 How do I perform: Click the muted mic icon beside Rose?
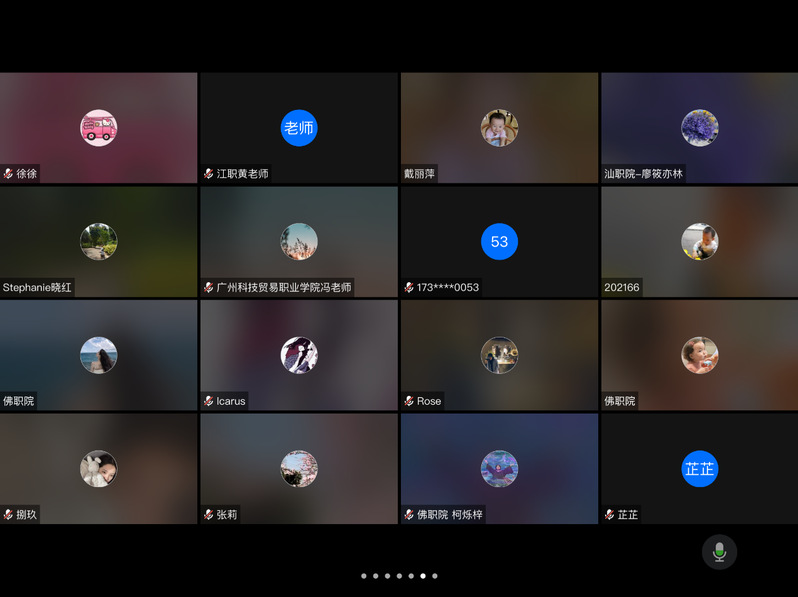tap(409, 401)
